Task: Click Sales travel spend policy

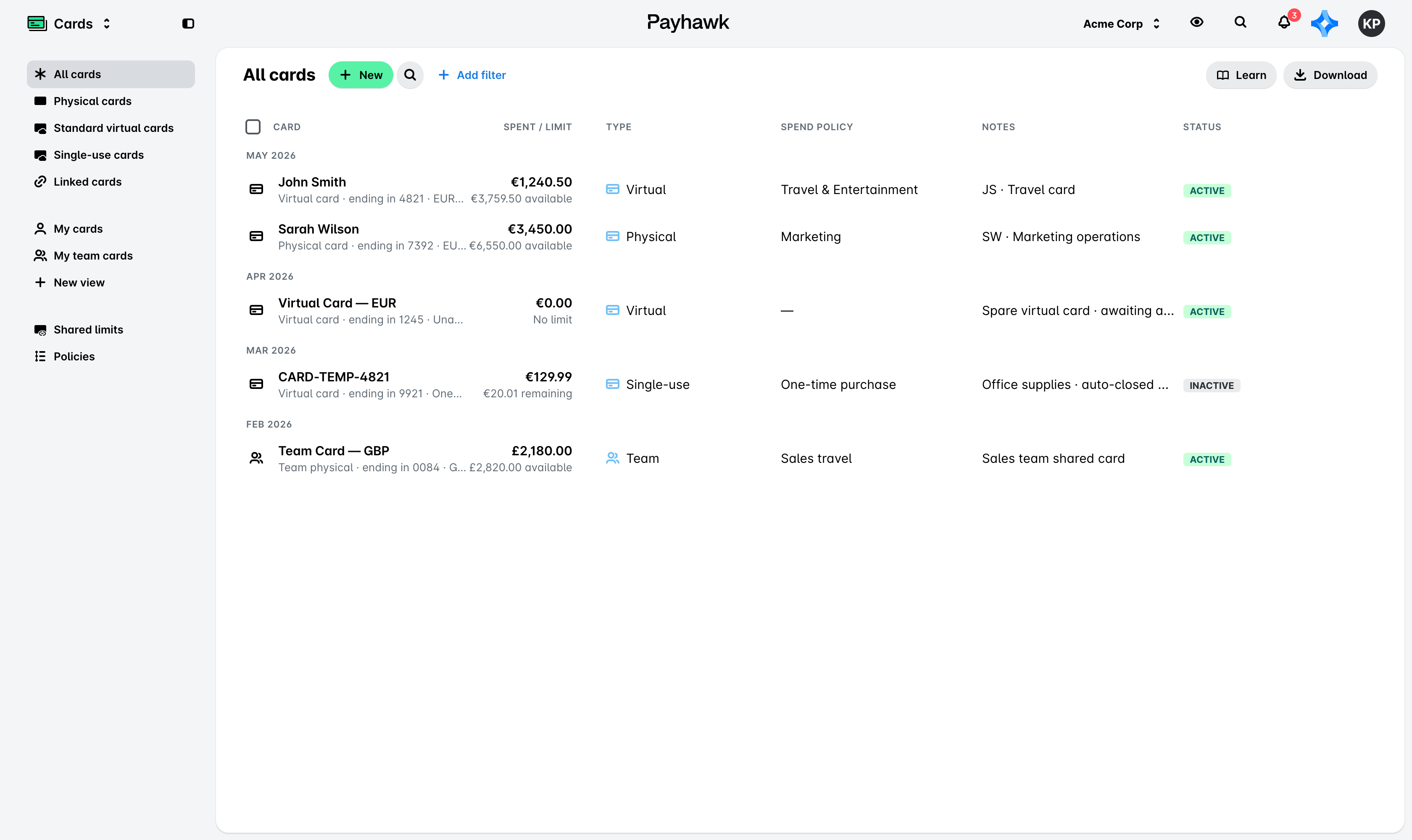Action: click(x=816, y=459)
